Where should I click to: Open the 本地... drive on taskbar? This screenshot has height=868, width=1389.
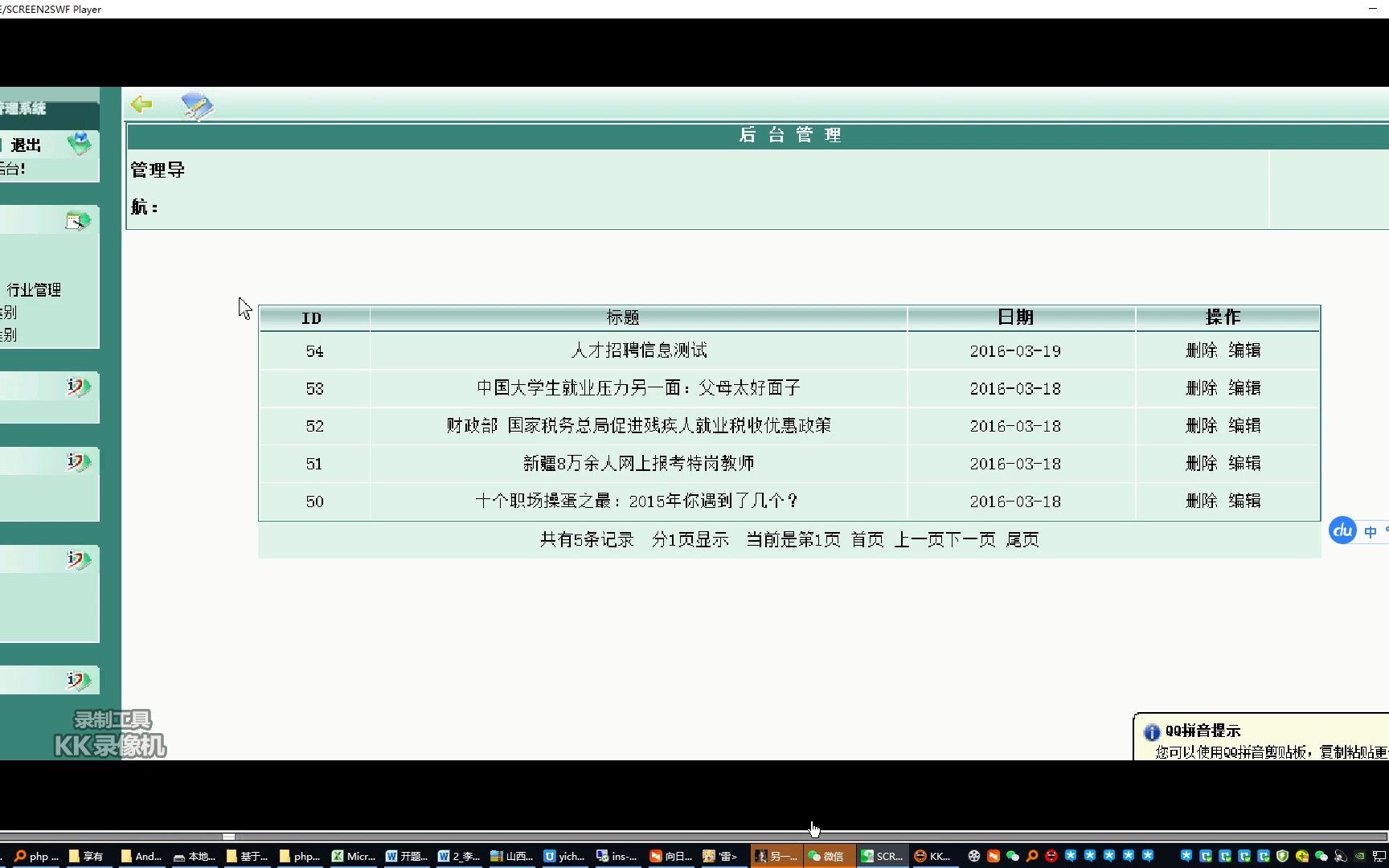coord(195,856)
